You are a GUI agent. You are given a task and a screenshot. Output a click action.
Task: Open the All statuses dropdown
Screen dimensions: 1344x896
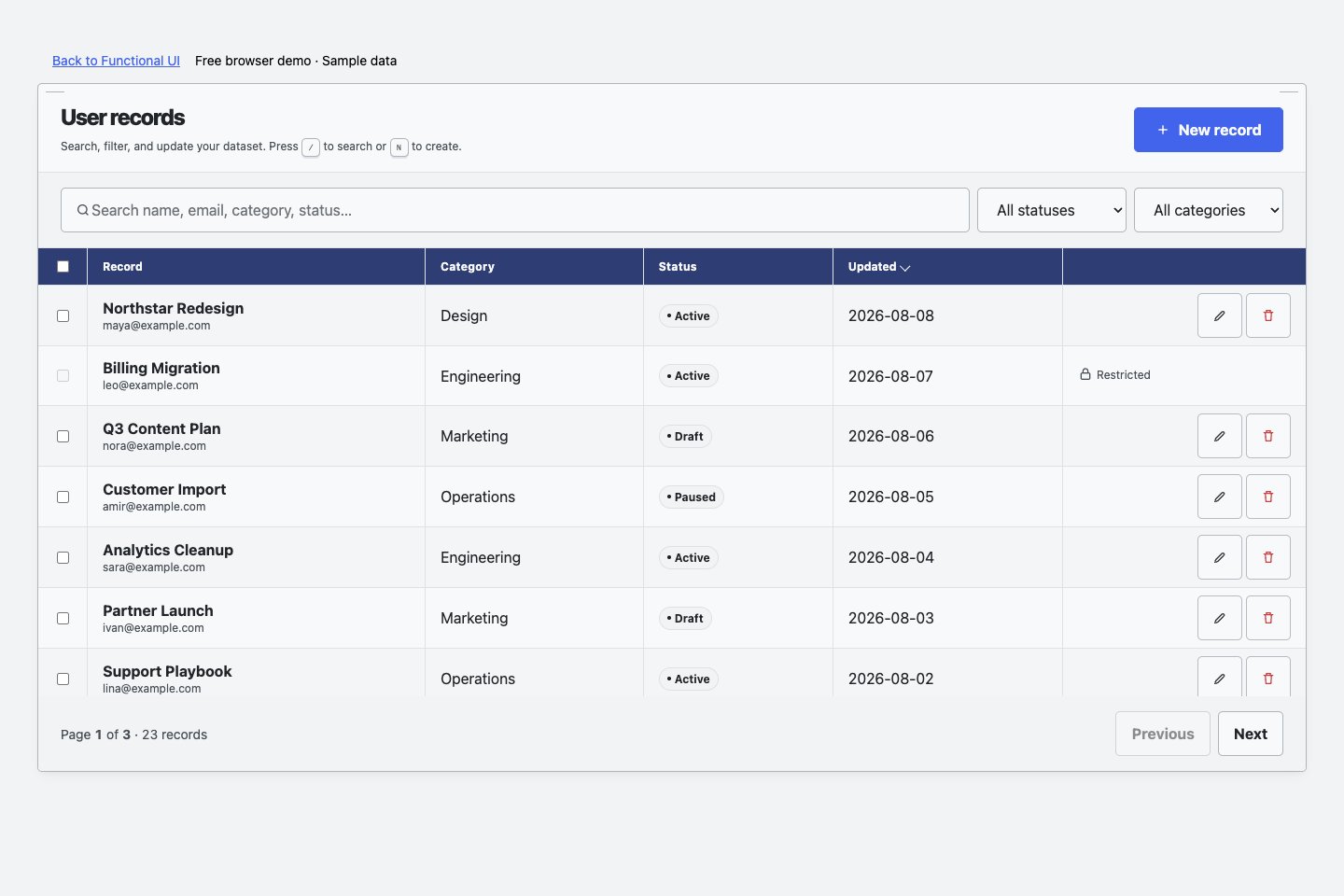[1052, 210]
